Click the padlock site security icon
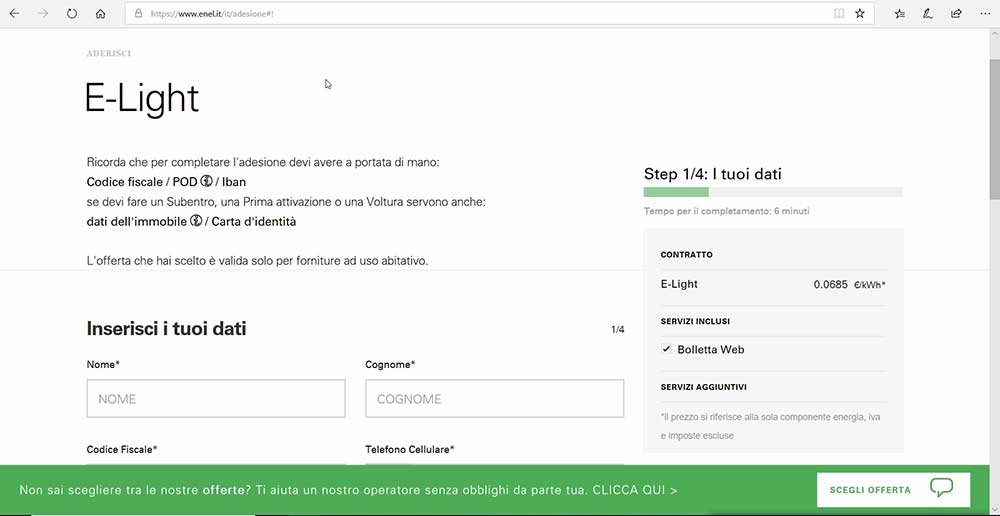The width and height of the screenshot is (1000, 516). point(138,13)
